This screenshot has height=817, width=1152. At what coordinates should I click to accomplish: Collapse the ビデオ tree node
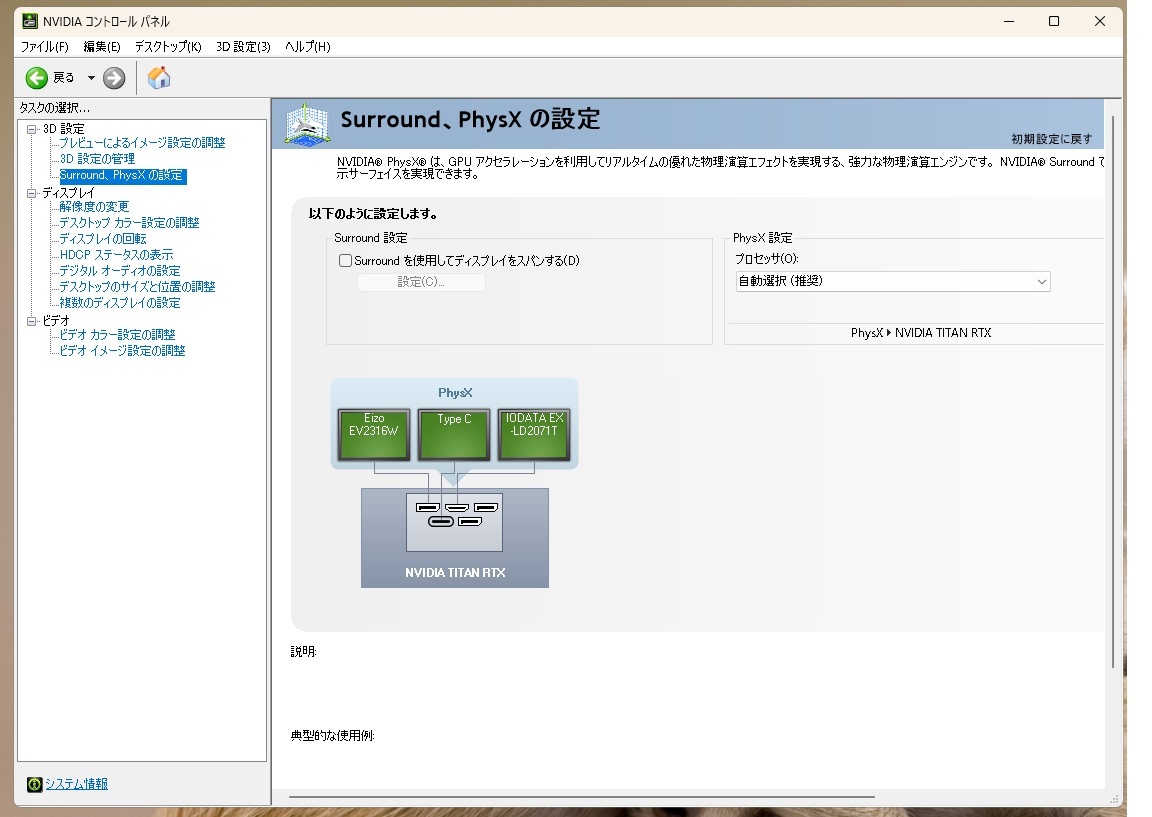point(32,321)
